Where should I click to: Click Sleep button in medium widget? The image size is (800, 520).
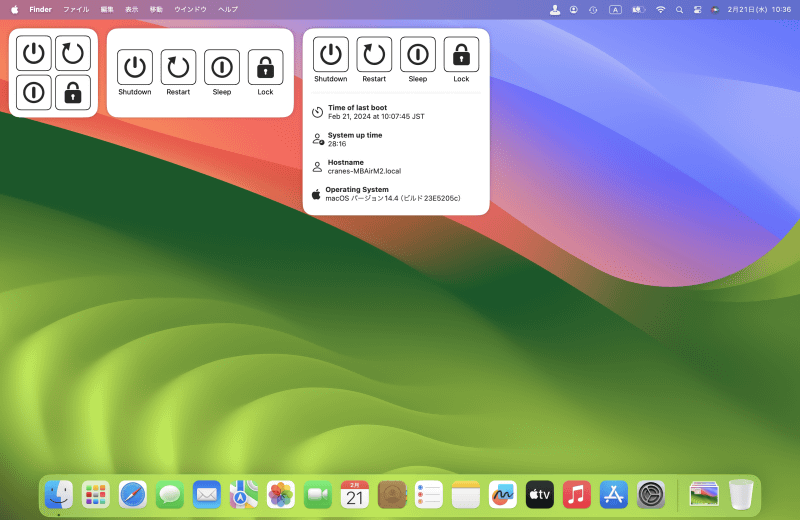(222, 67)
